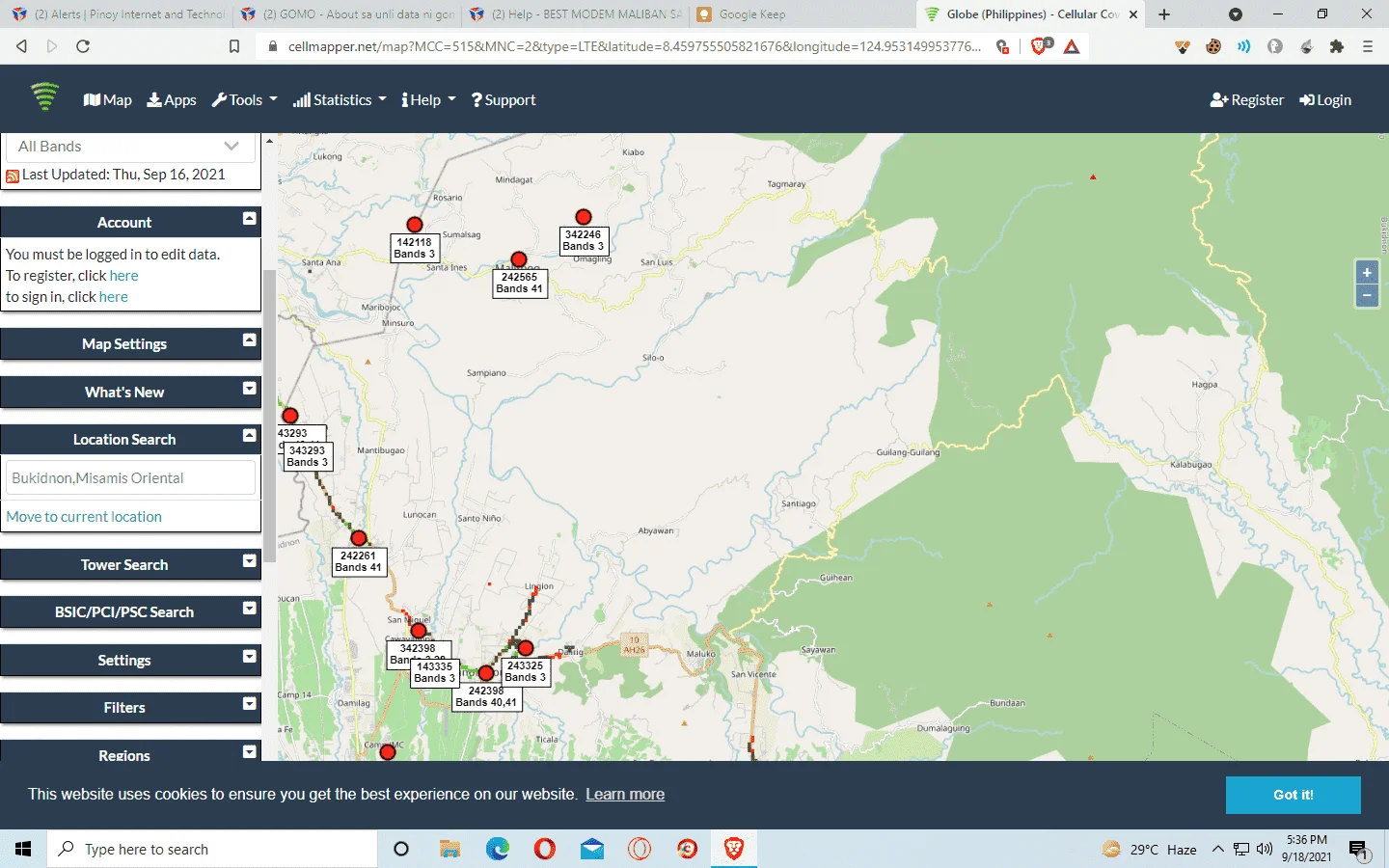
Task: Switch to the GOMO tab
Action: click(346, 14)
